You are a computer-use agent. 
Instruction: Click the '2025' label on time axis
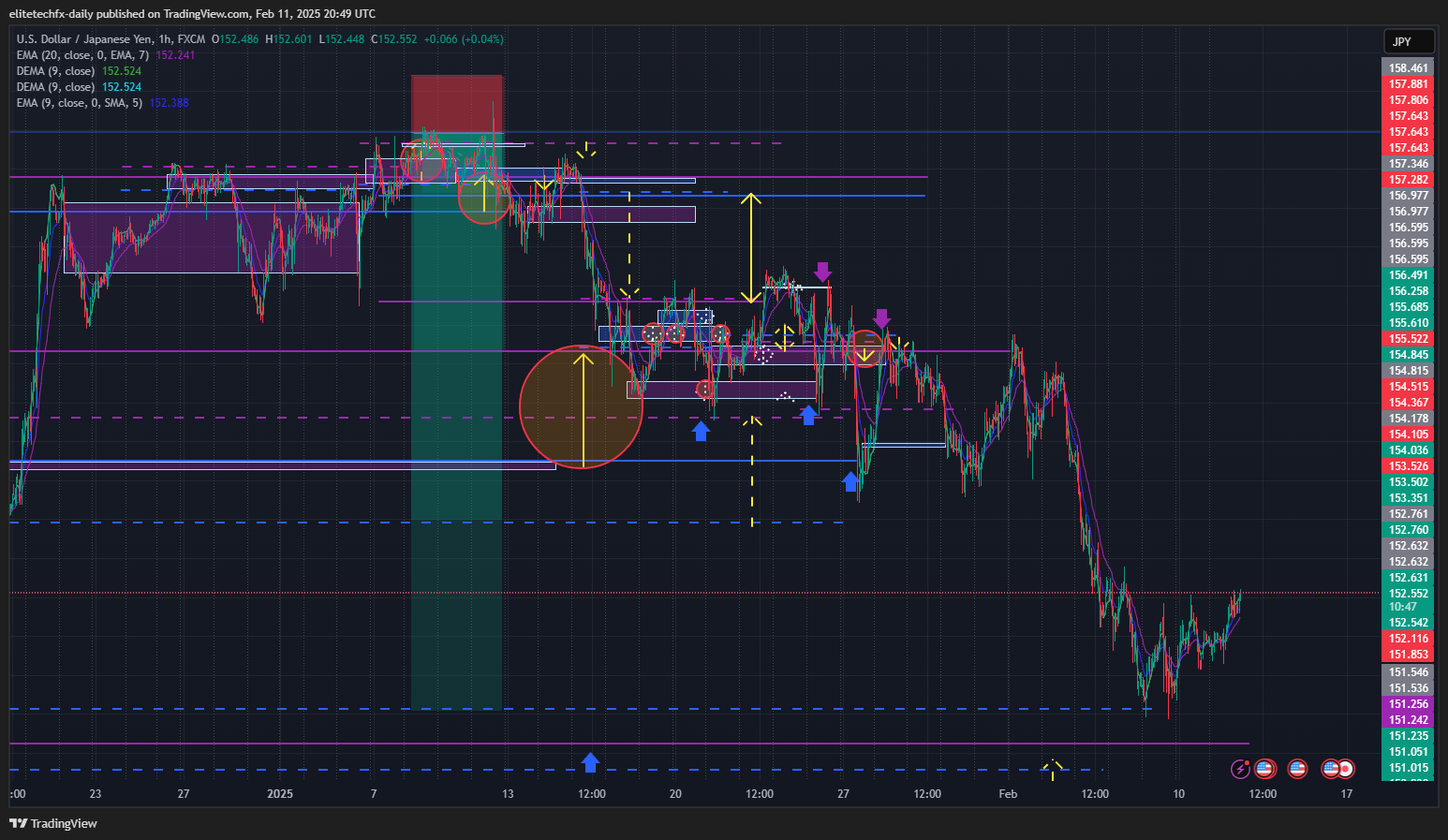pos(280,794)
